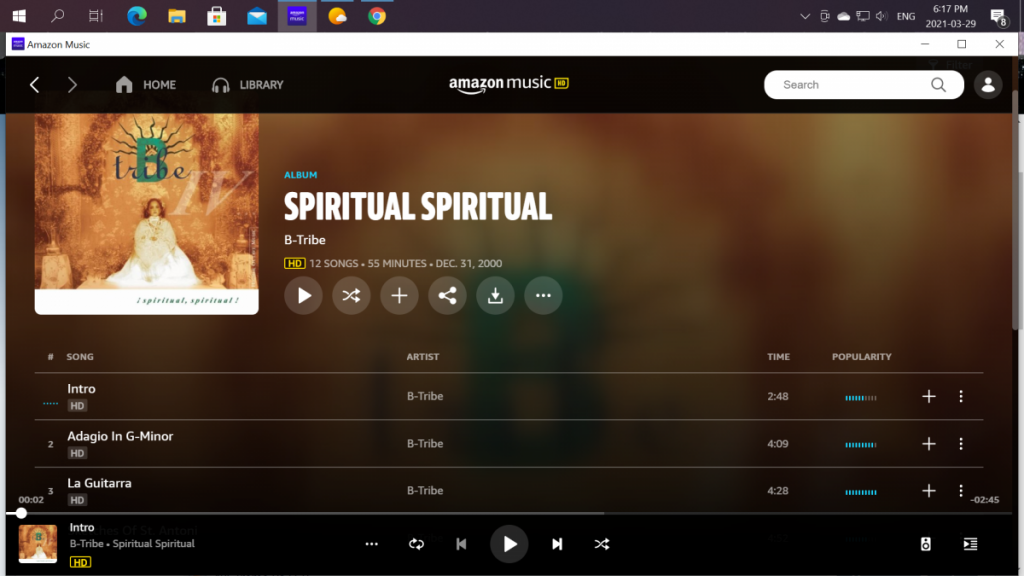Open Task View in taskbar
The height and width of the screenshot is (576, 1024).
coord(96,16)
